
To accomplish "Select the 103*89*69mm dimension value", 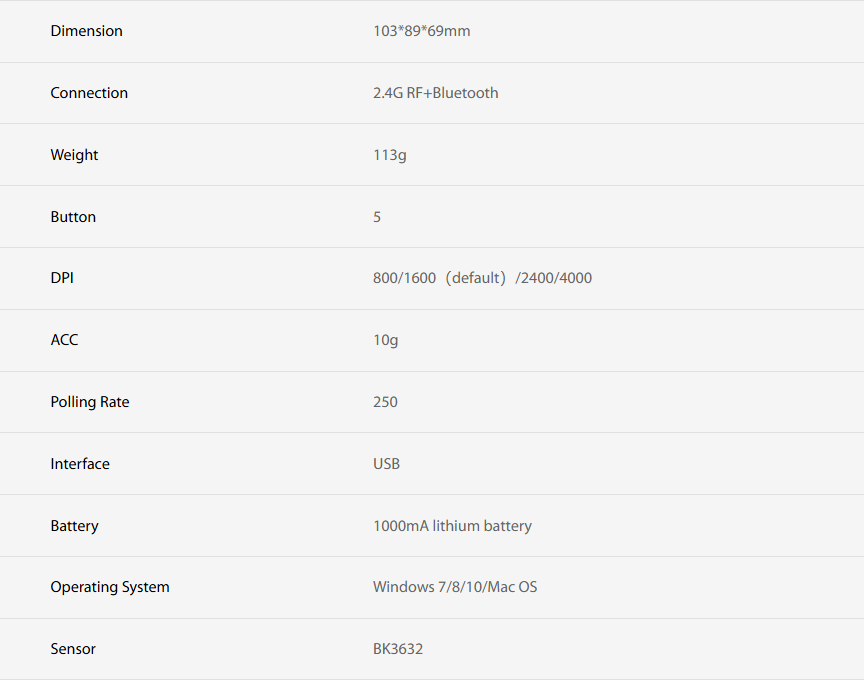I will (x=421, y=31).
